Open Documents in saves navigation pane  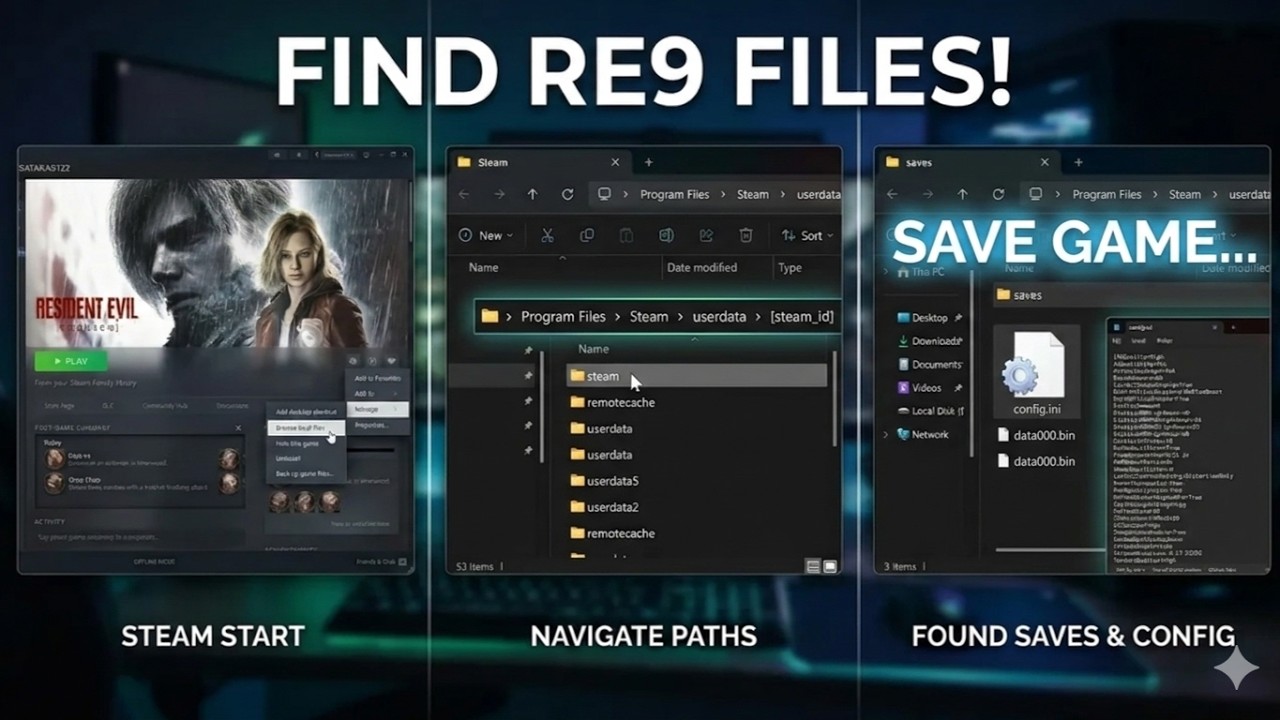pos(929,365)
